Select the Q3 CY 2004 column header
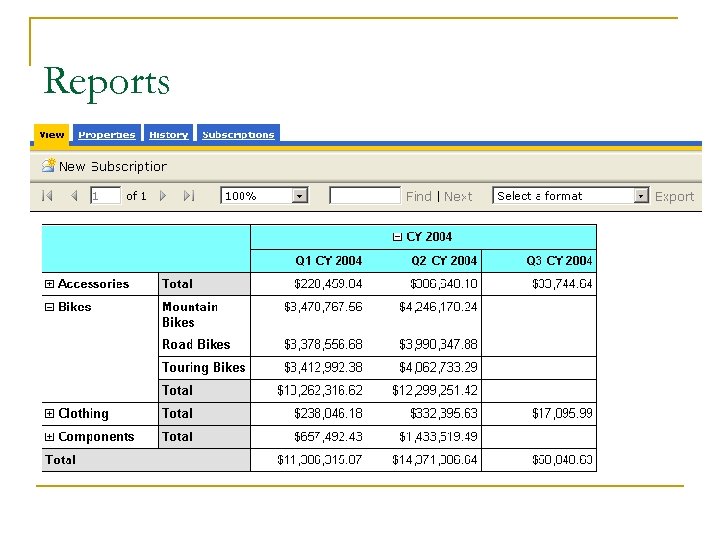 (x=559, y=261)
